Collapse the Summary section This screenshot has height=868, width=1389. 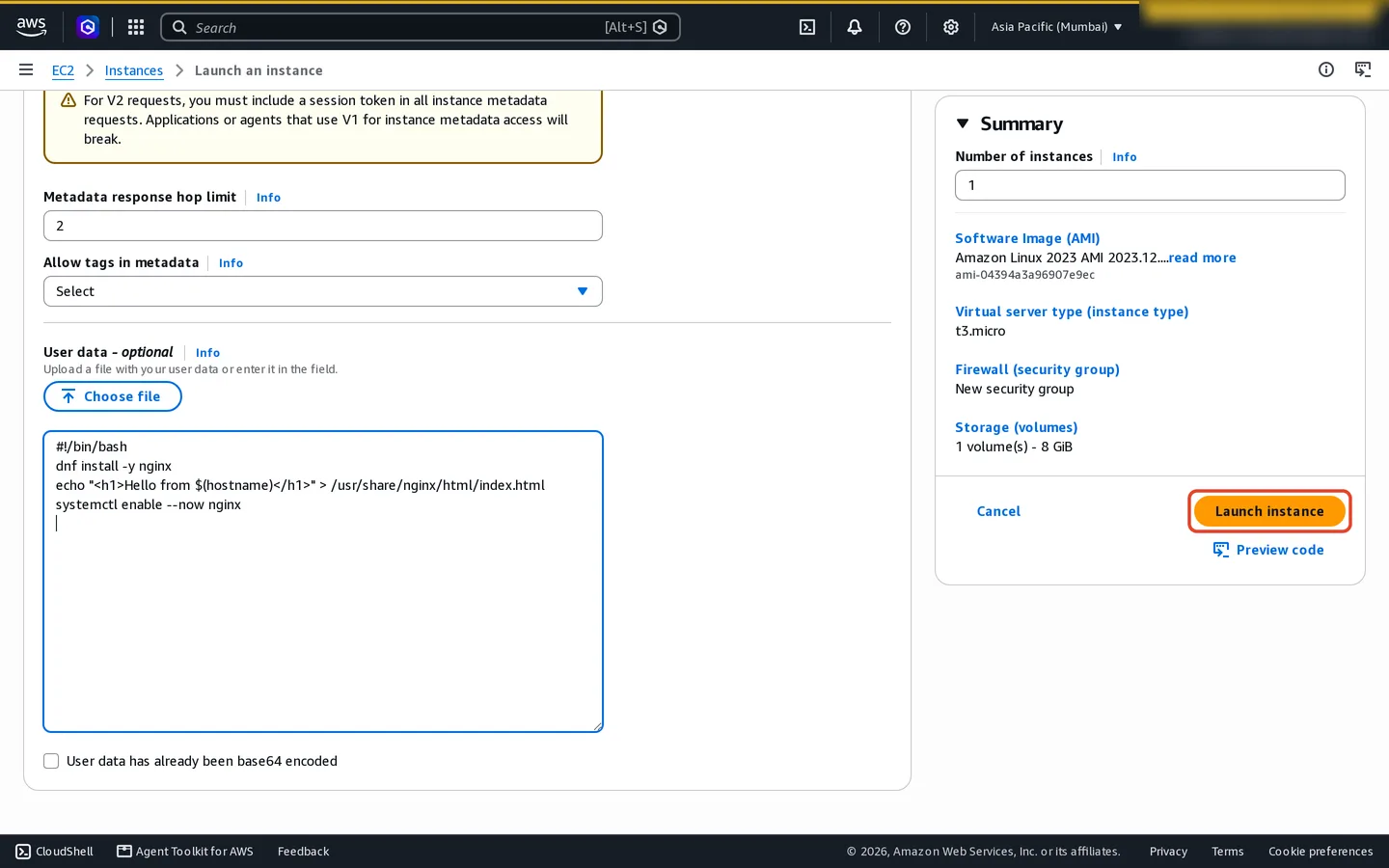[963, 123]
